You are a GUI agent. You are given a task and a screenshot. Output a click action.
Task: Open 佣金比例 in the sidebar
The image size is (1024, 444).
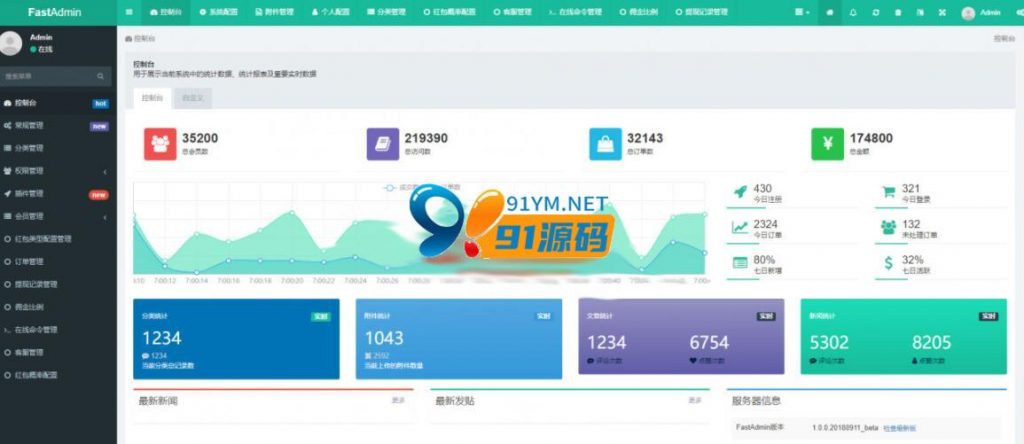pos(58,307)
